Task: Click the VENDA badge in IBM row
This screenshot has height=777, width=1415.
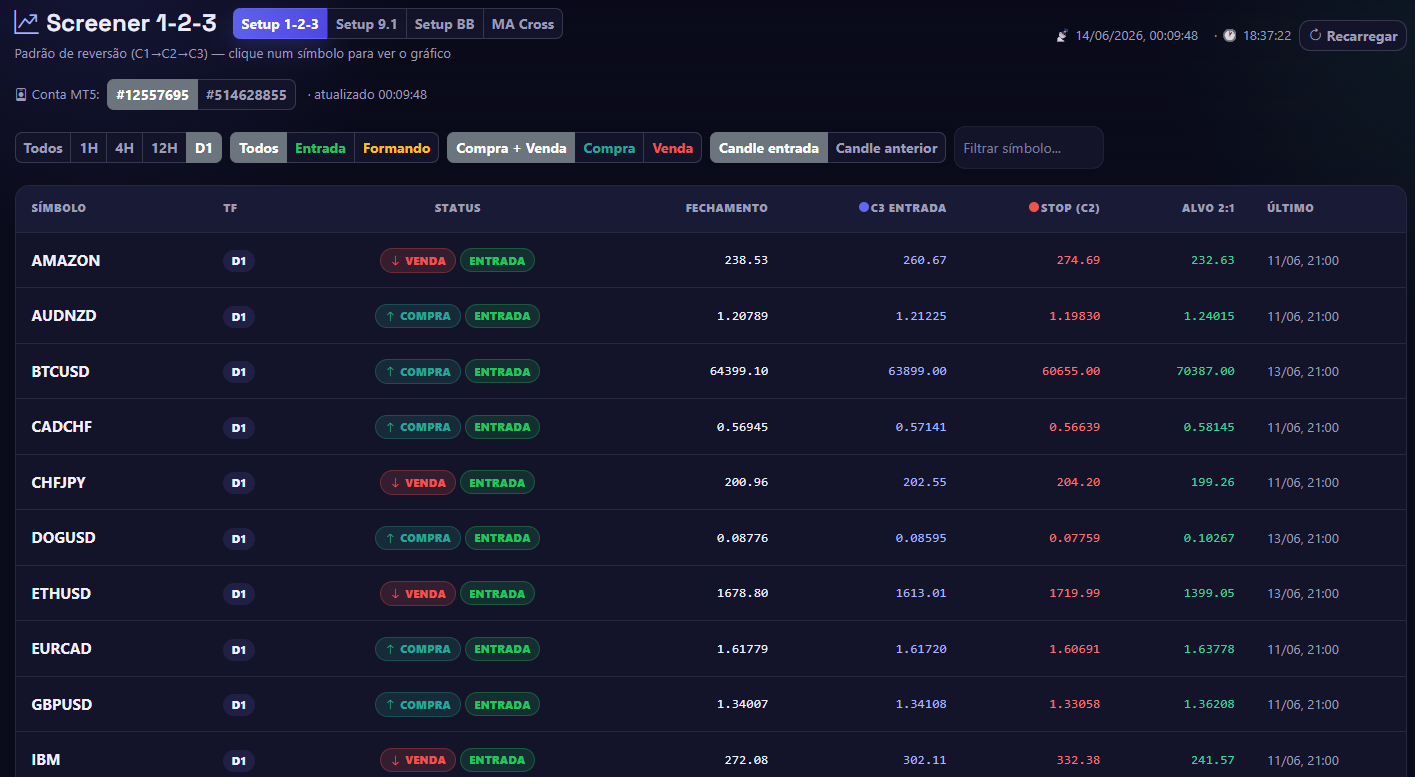Action: tap(418, 760)
